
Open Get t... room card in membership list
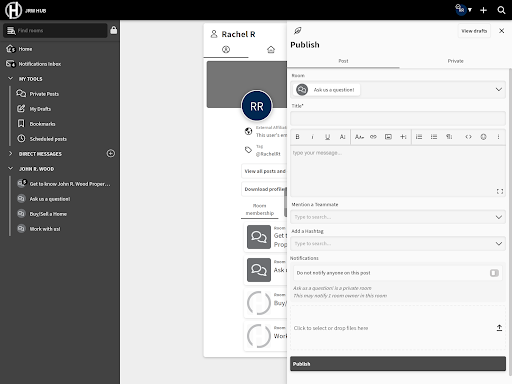[265, 237]
